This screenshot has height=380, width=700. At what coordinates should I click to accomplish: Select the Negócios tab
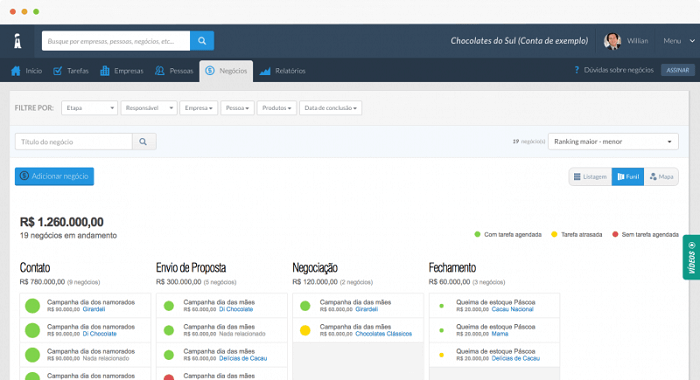(x=226, y=71)
